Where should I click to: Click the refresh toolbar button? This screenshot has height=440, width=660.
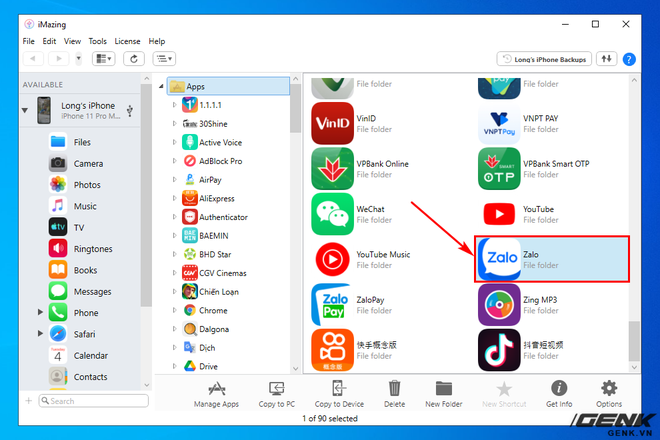pos(134,59)
